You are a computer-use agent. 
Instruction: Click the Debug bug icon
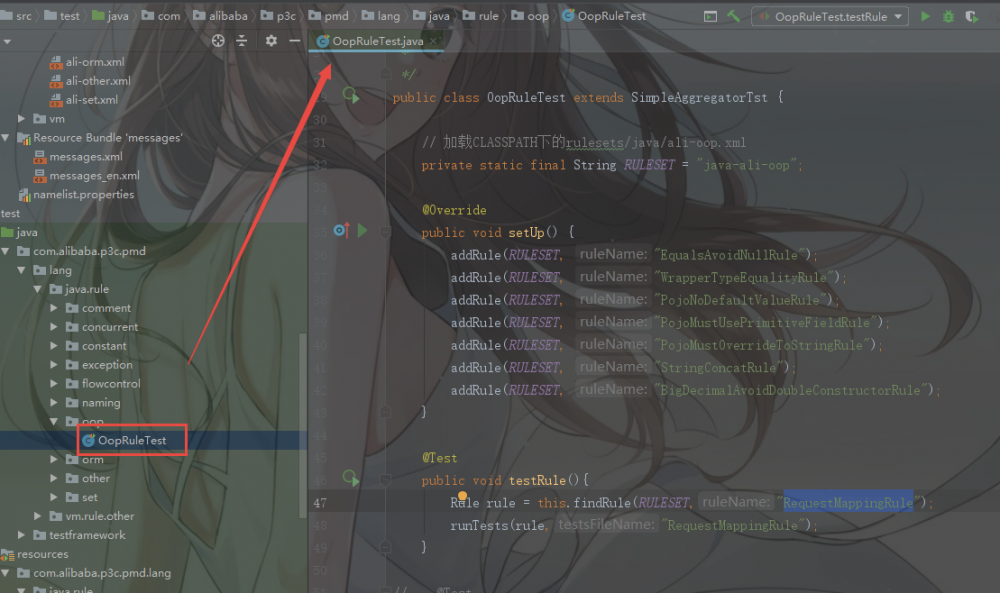tap(948, 17)
